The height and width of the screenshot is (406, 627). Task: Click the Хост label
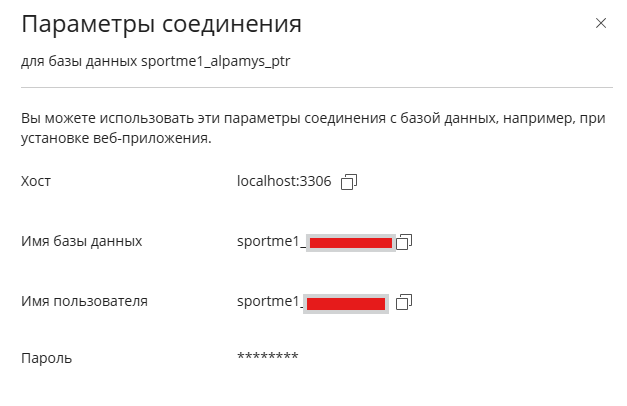coord(35,182)
